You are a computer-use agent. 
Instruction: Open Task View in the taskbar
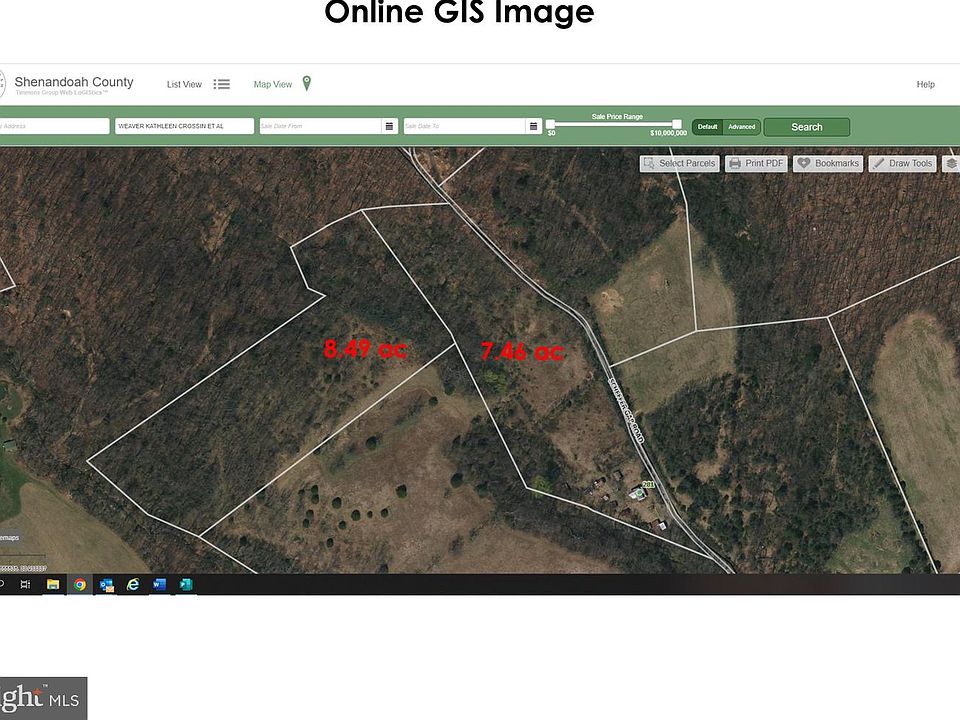26,585
